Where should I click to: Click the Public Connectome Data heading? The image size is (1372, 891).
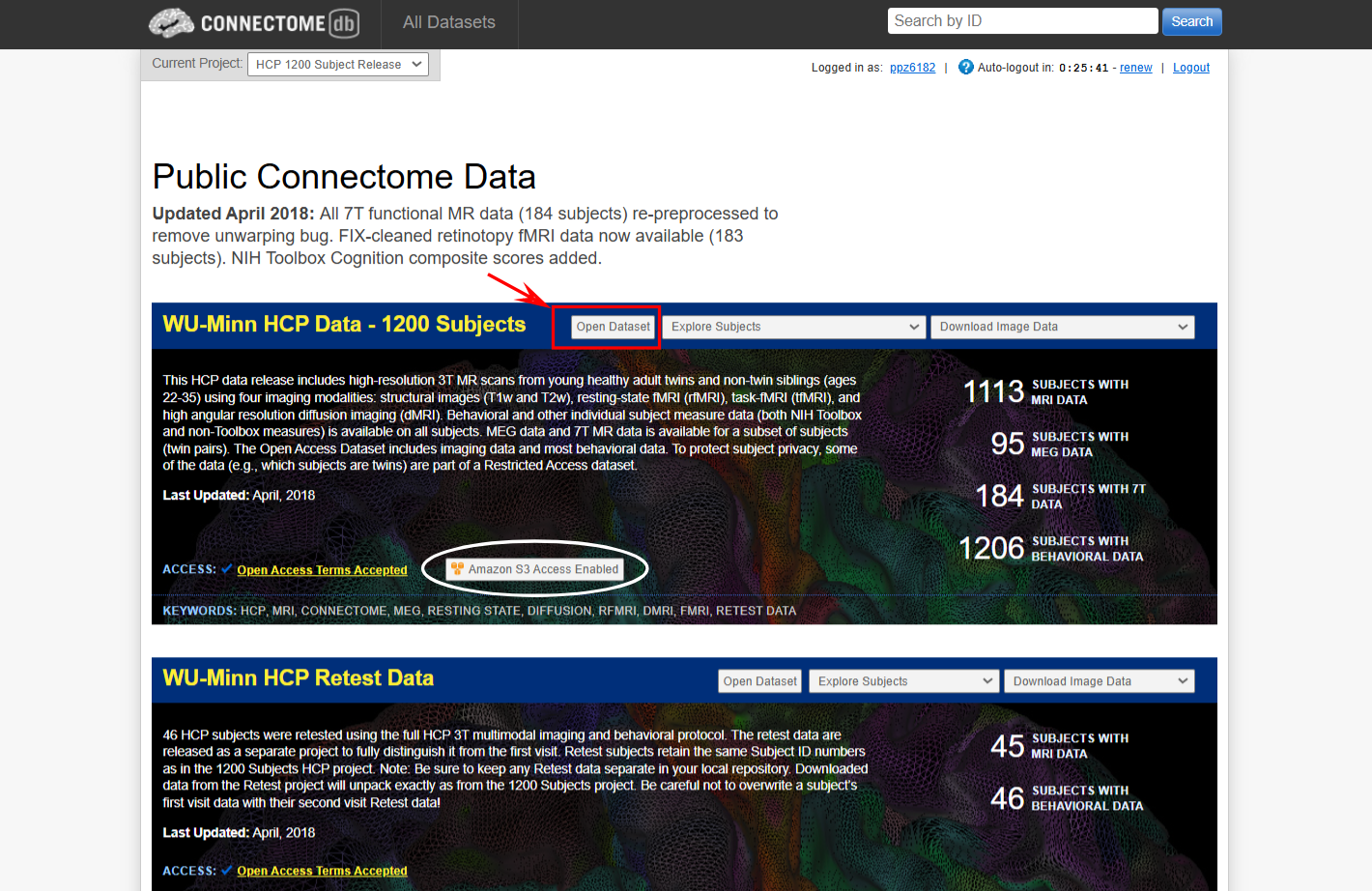pos(344,177)
